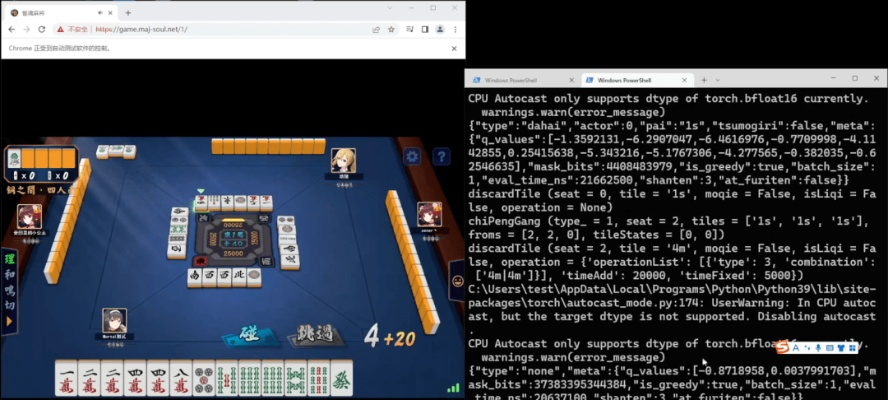Viewport: 888px width, 400px height.
Task: Switch to the first Windows PowerShell tab
Action: [509, 79]
